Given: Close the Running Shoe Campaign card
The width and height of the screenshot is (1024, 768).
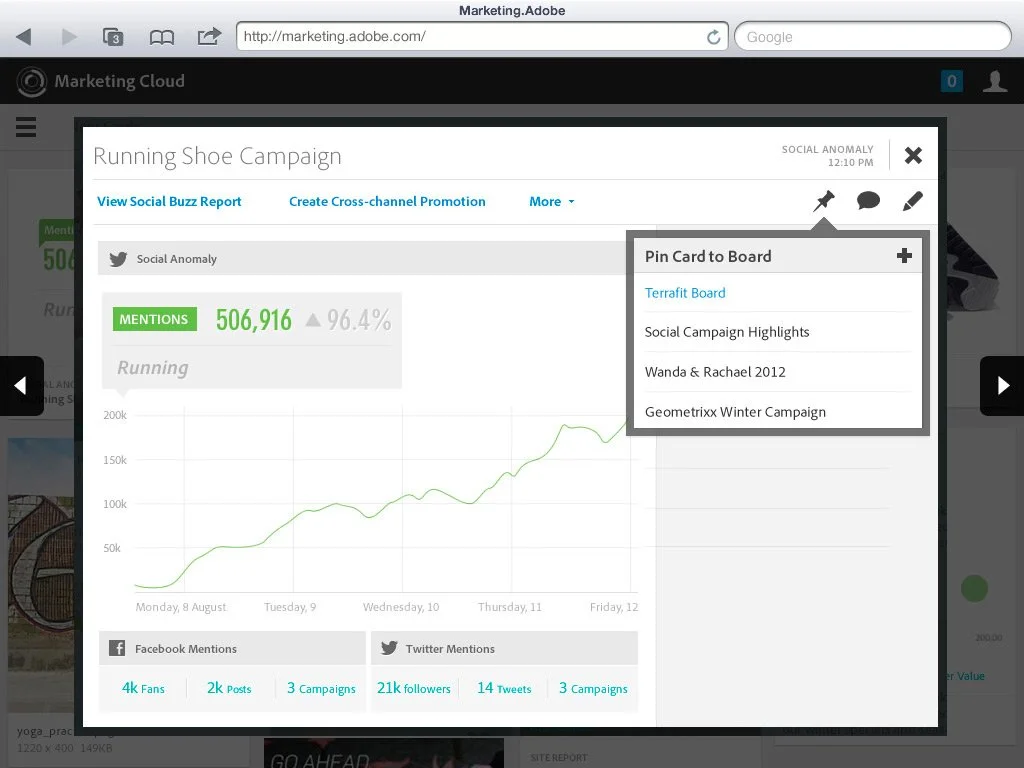Looking at the screenshot, I should click(x=913, y=155).
